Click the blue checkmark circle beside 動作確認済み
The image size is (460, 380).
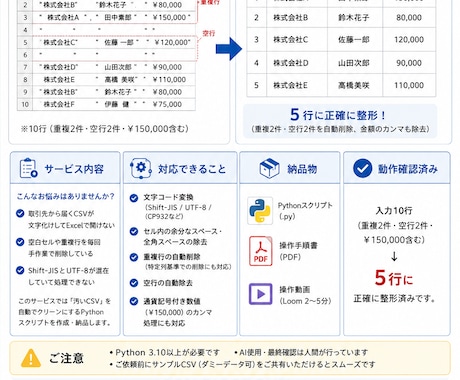[x=362, y=168]
